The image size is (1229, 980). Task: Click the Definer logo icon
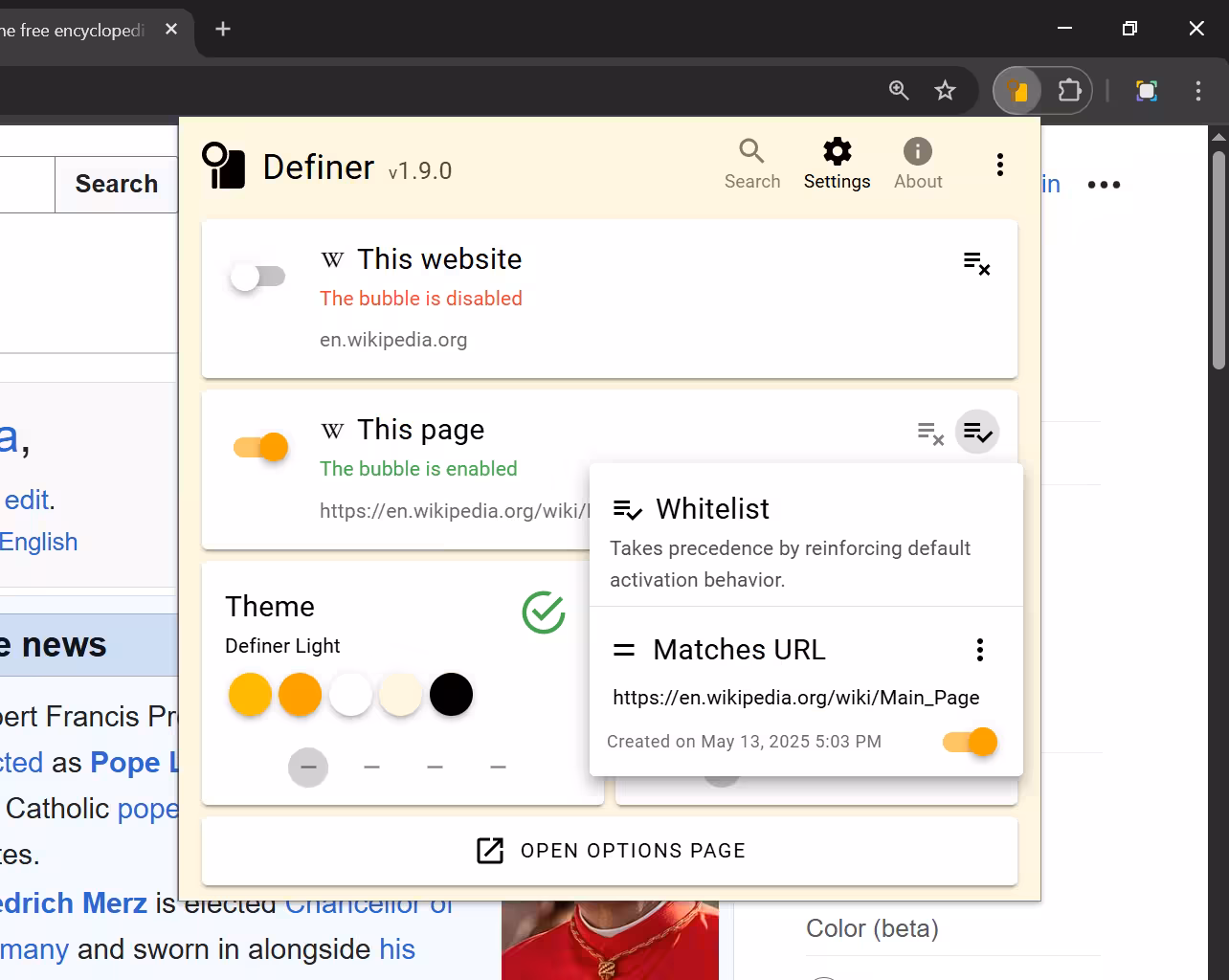pyautogui.click(x=224, y=166)
